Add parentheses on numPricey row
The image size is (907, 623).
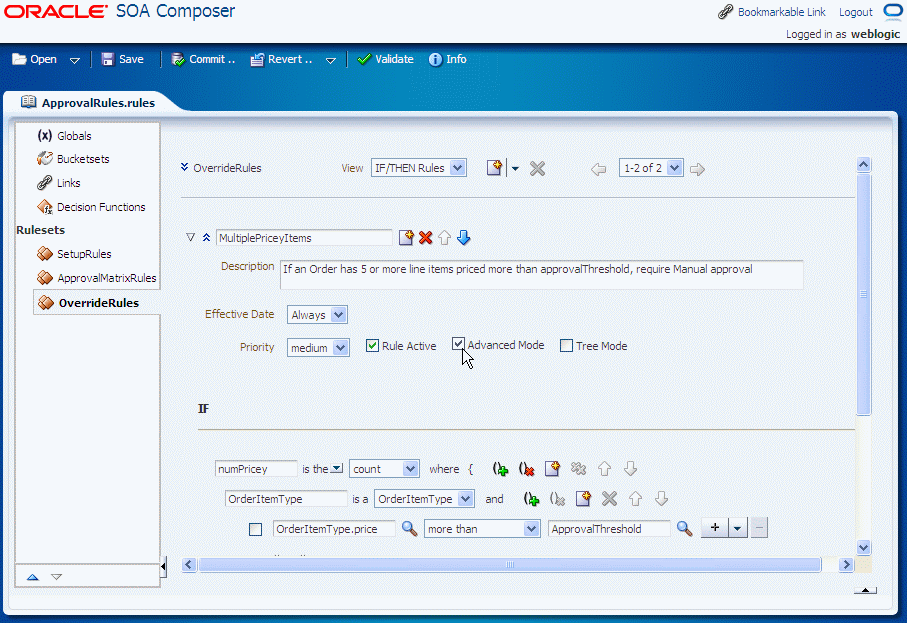coord(500,469)
